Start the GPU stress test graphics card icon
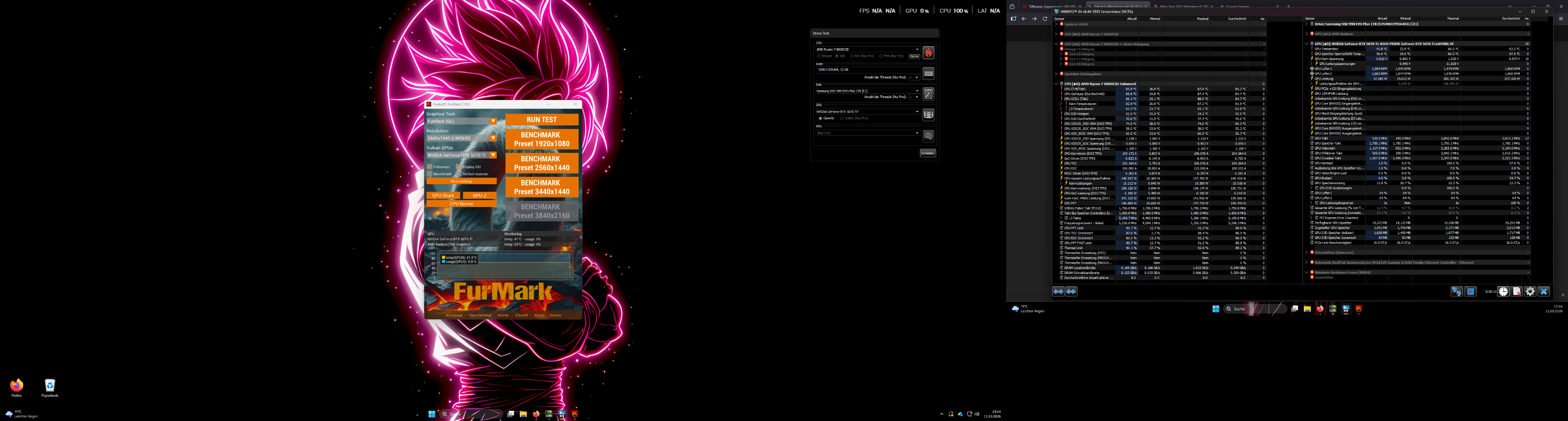1568x421 pixels. tap(928, 115)
